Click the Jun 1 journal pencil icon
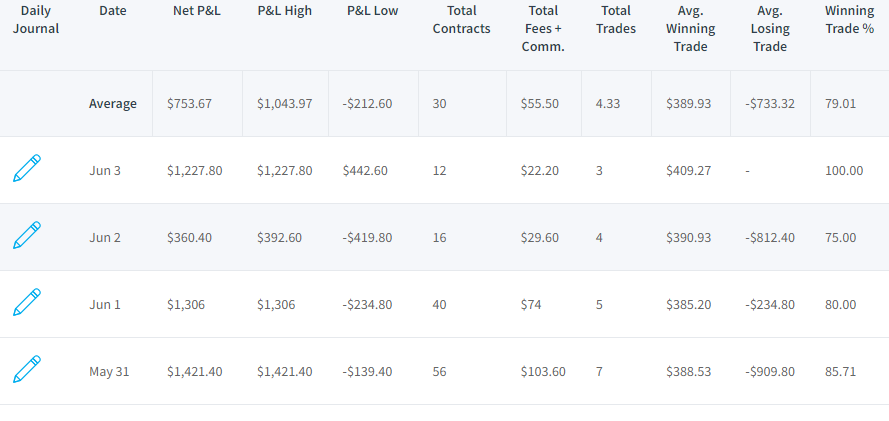The width and height of the screenshot is (889, 421). tap(27, 302)
